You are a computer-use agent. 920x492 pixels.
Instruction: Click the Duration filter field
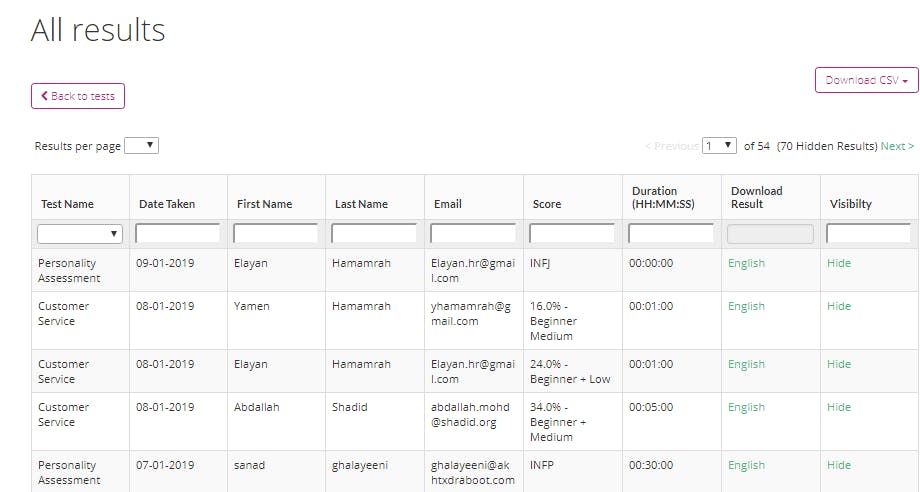(671, 234)
